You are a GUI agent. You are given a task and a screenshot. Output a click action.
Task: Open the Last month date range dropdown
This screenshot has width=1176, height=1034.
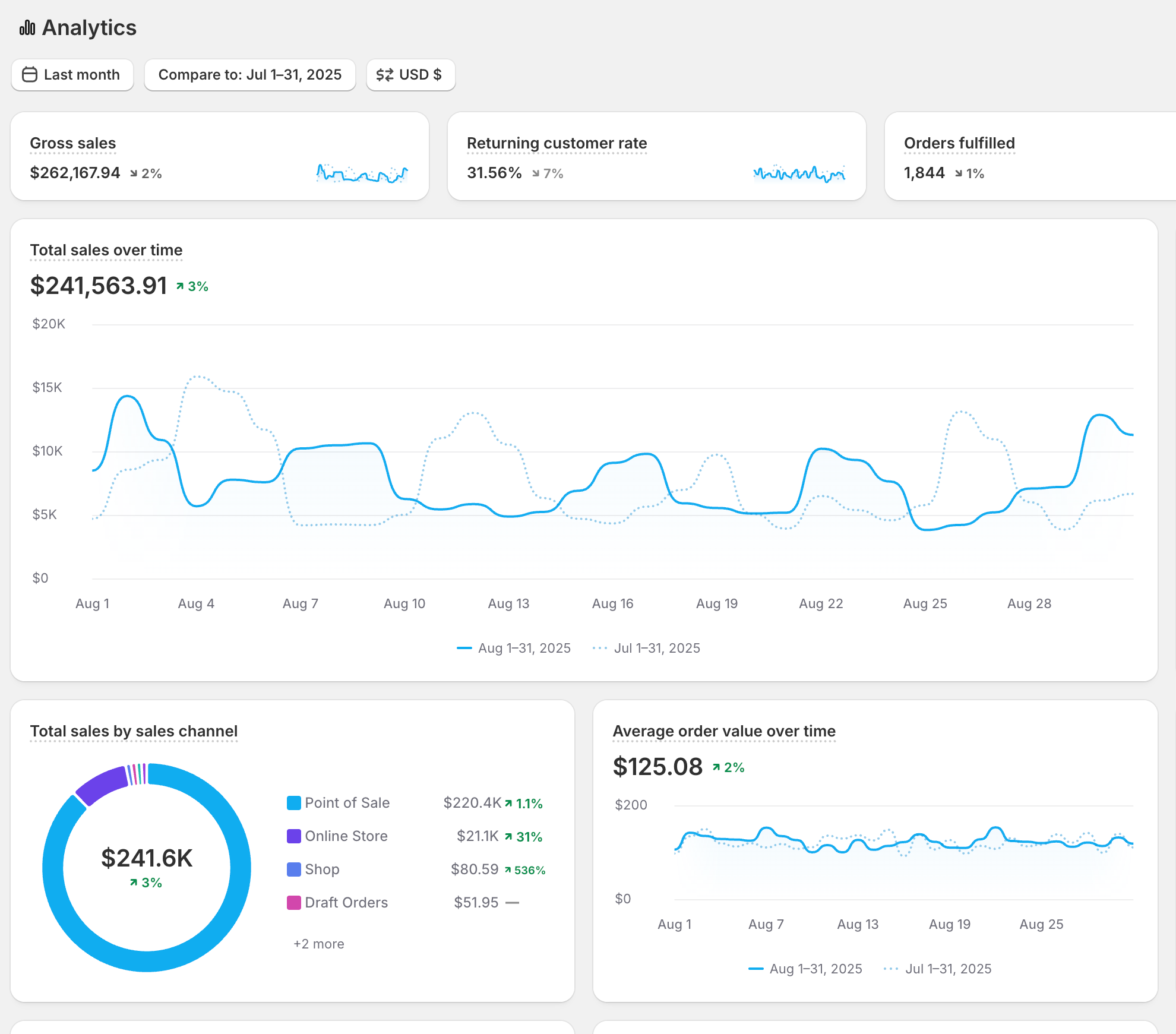pos(72,75)
